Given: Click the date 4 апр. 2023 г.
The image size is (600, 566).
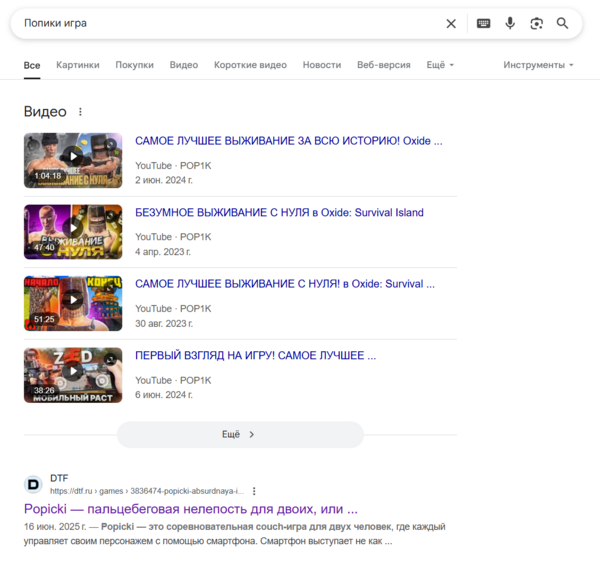Looking at the screenshot, I should (x=163, y=252).
